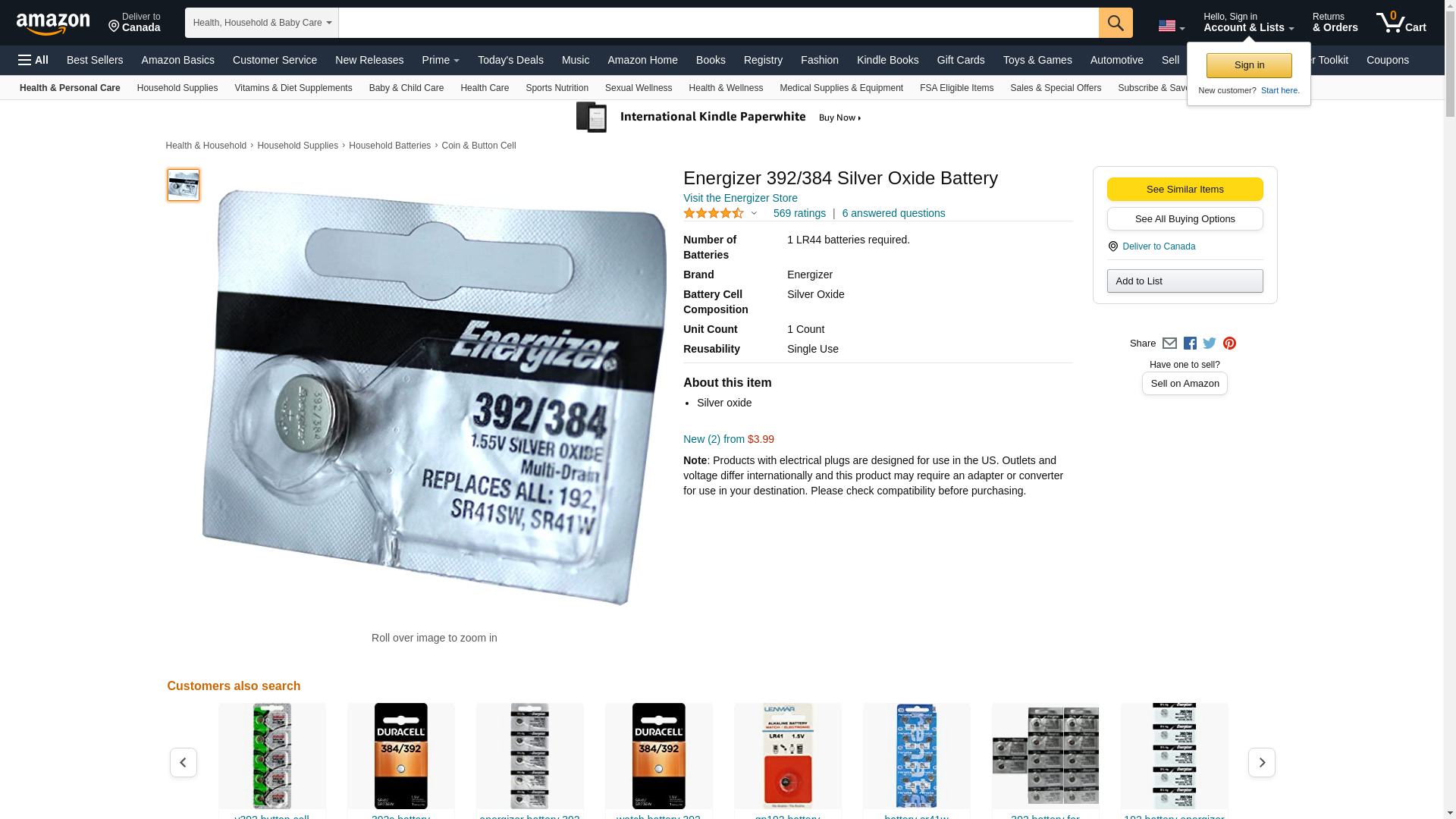Screen dimensions: 1456x819
Task: Open the All hamburger menu
Action: coord(33,60)
